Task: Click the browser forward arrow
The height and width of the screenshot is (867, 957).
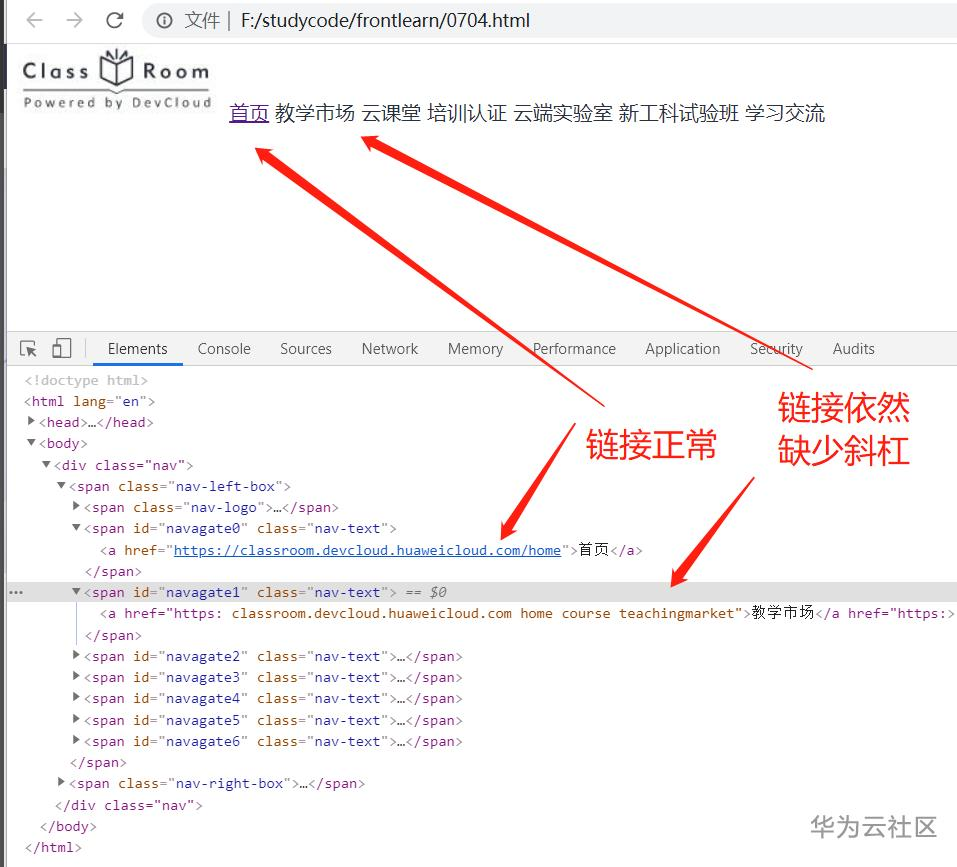Action: point(74,20)
